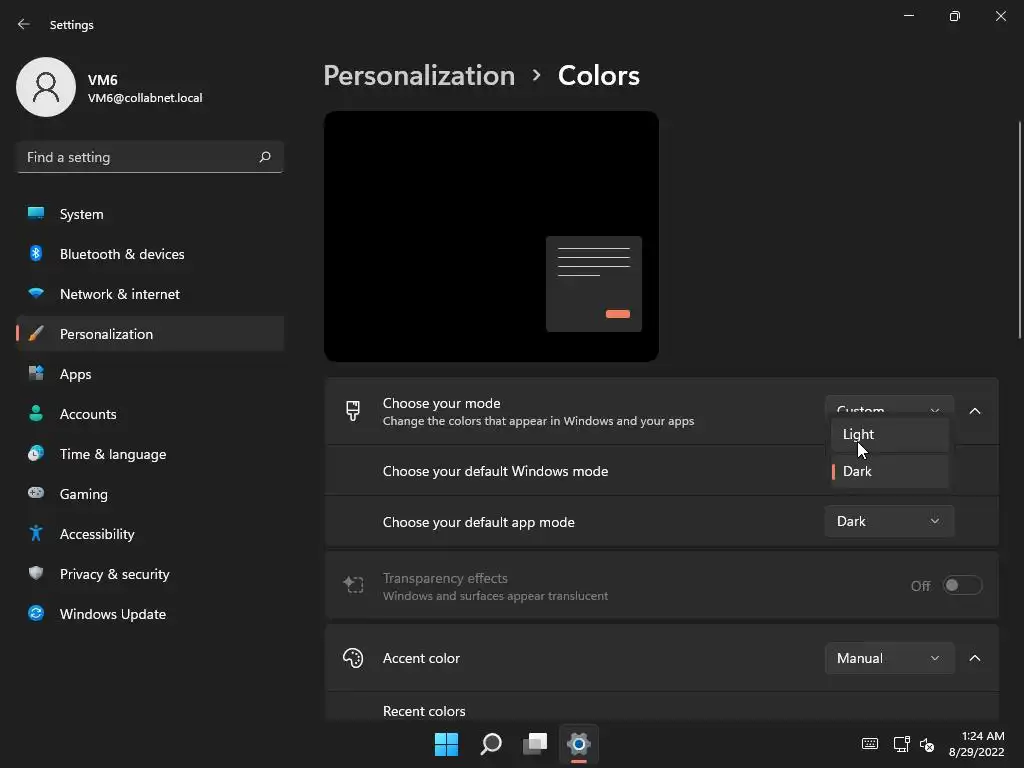The image size is (1024, 768).
Task: Click the Windows Update sync icon
Action: pos(36,613)
